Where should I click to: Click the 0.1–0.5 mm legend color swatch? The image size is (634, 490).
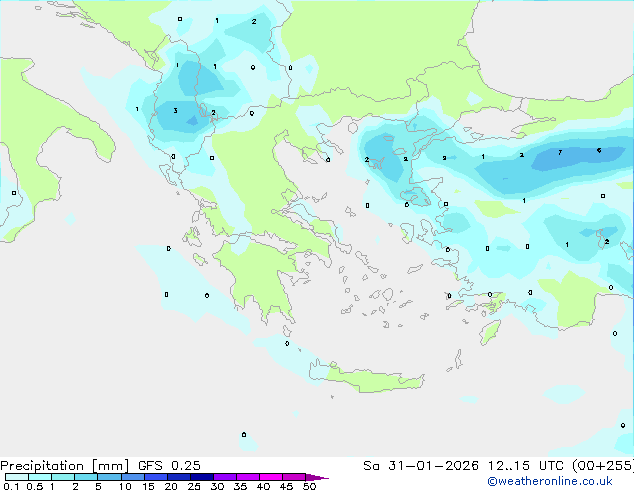17,477
